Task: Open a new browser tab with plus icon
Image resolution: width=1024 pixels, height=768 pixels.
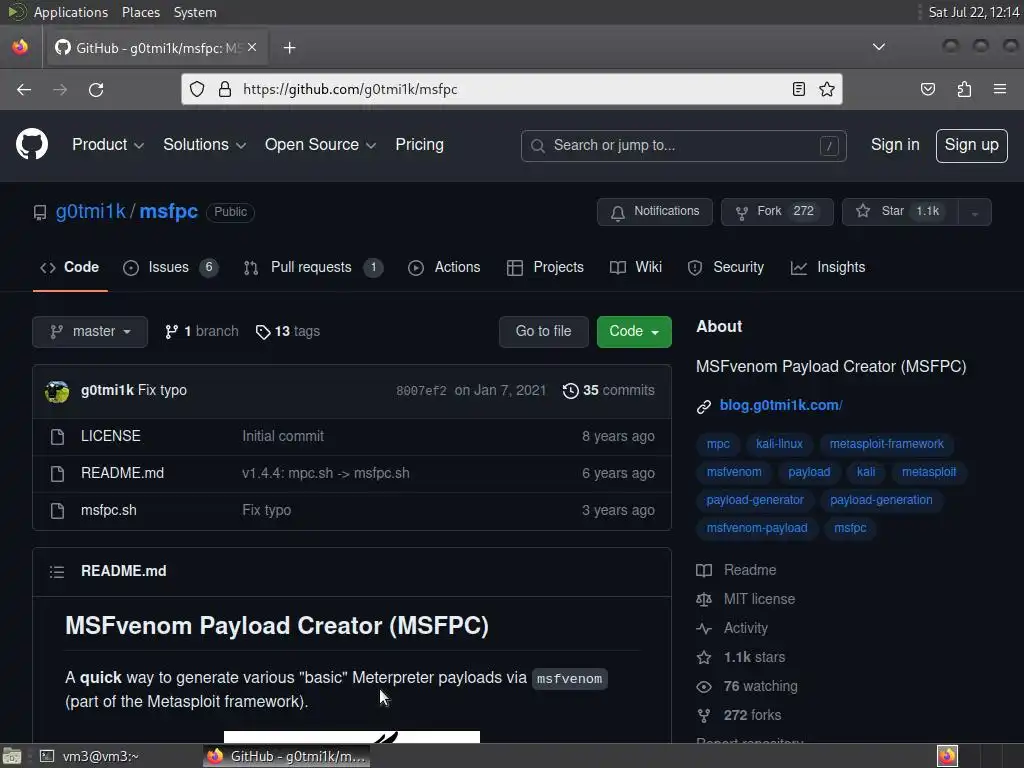Action: 289,48
